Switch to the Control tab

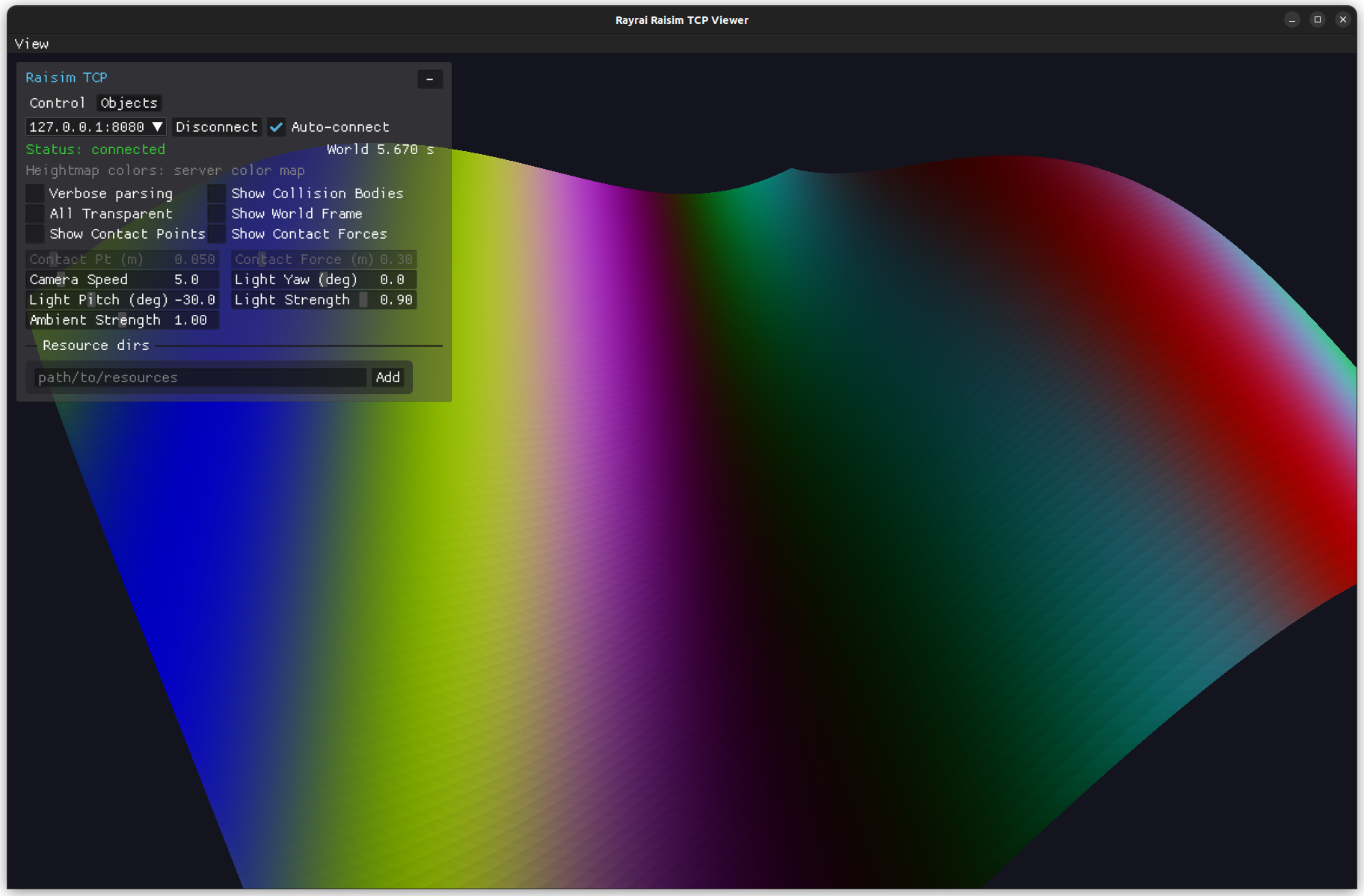click(58, 102)
